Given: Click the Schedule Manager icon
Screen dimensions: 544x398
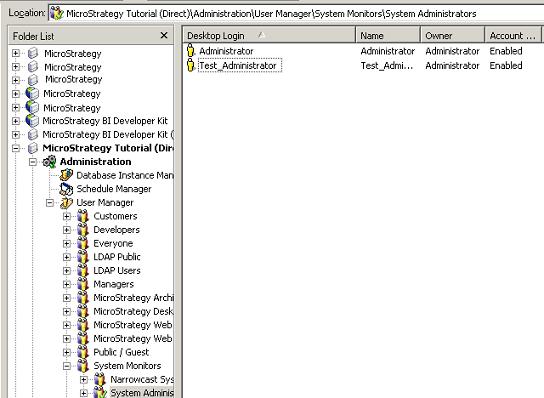Looking at the screenshot, I should (66, 189).
